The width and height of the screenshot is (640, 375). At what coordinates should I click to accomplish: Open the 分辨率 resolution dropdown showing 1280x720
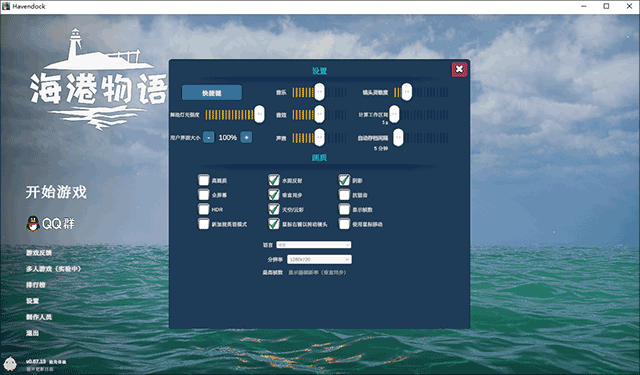(319, 259)
